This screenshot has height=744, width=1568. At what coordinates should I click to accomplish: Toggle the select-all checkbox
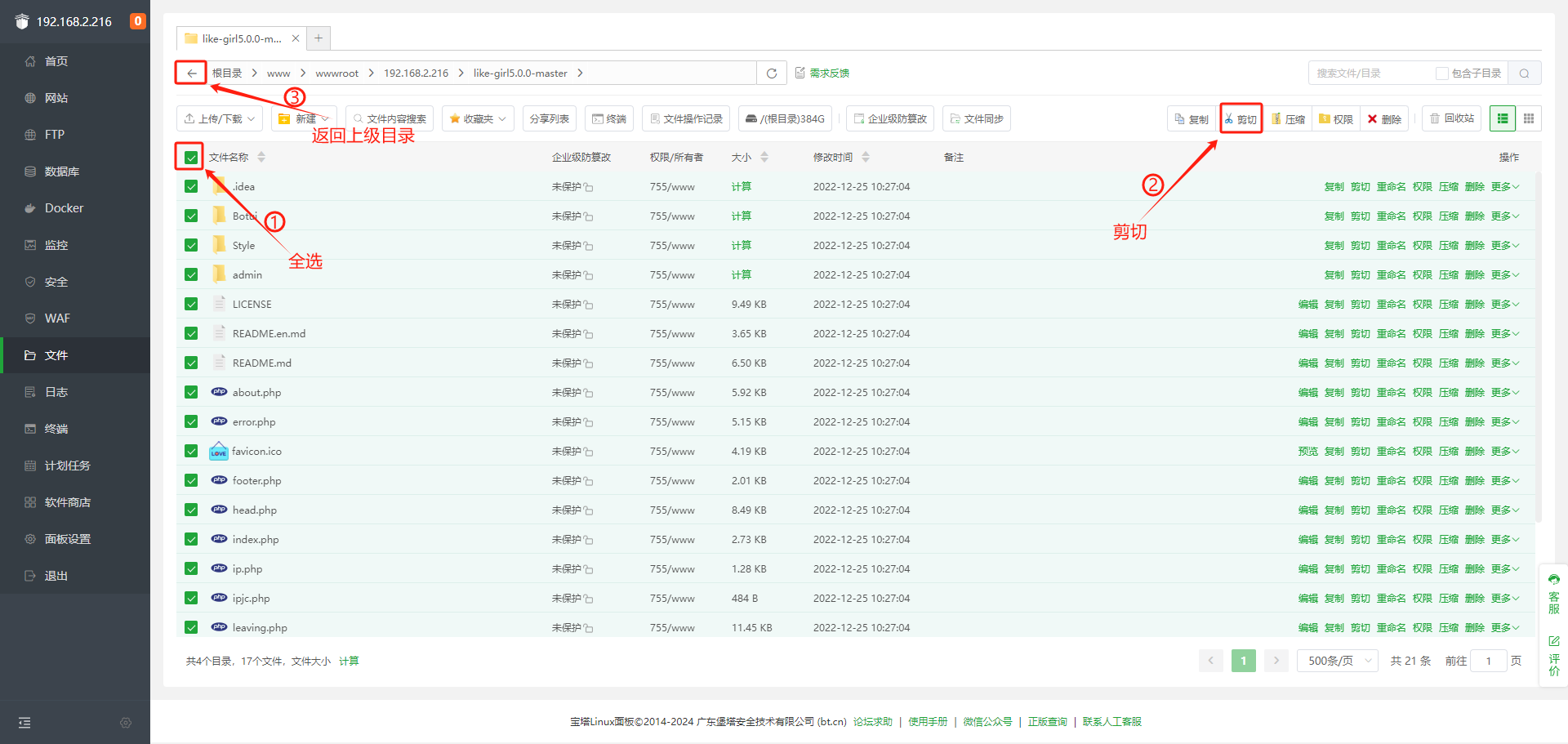(191, 157)
